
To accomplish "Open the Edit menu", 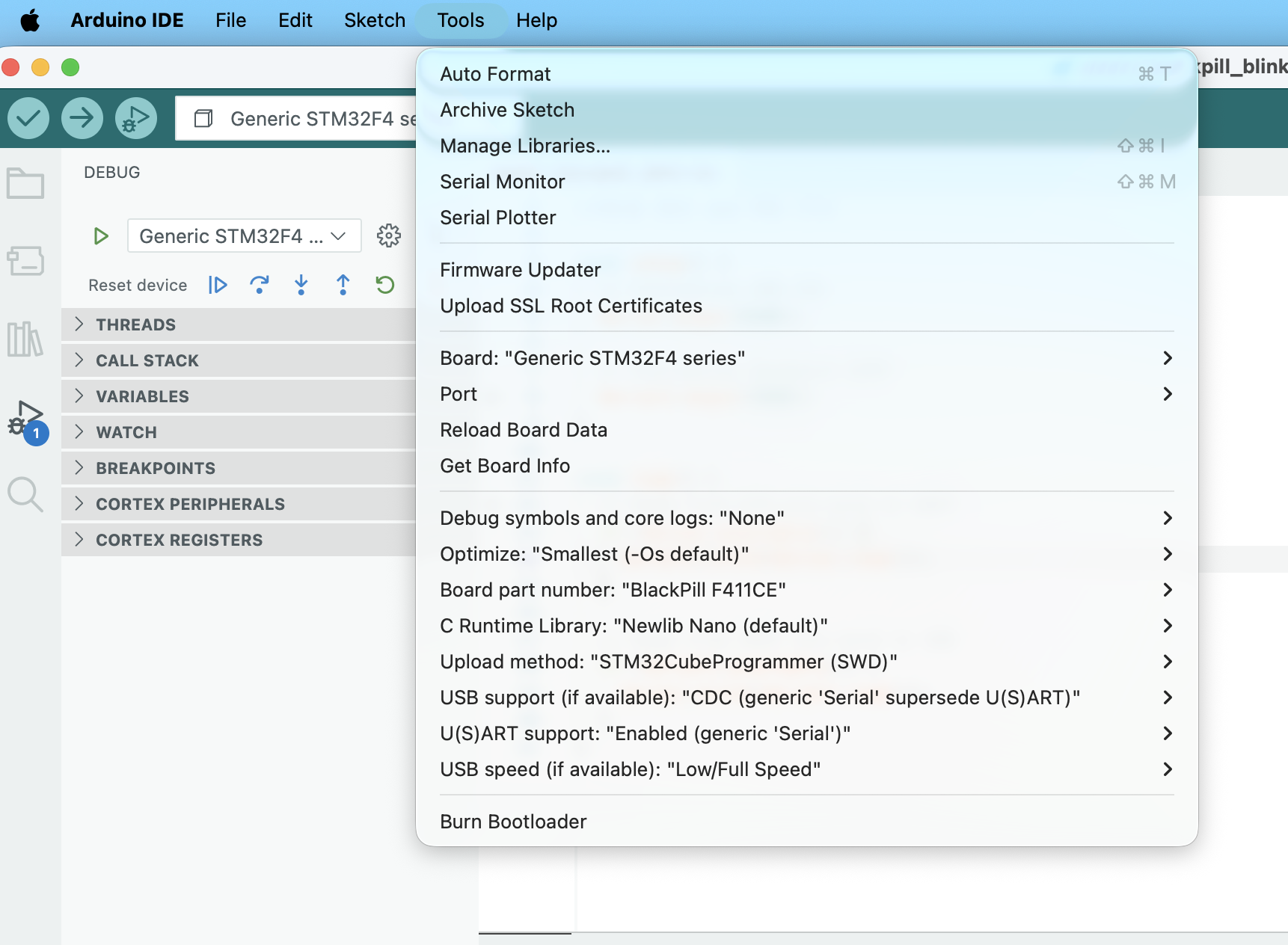I will 295,20.
